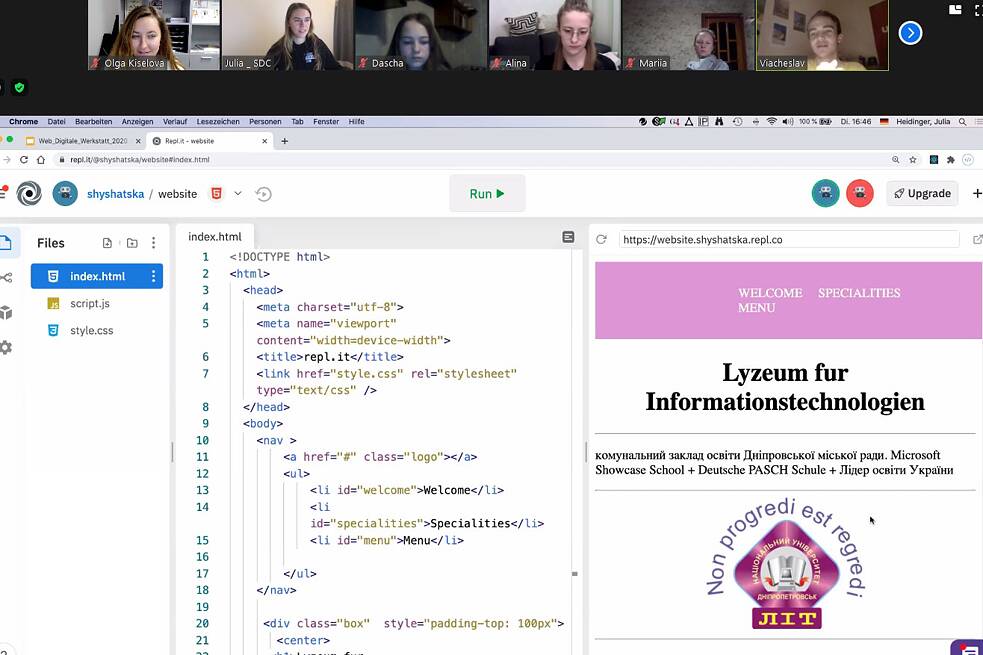This screenshot has height=655, width=983.
Task: Switch the Zoom gallery view layout
Action: tap(955, 9)
